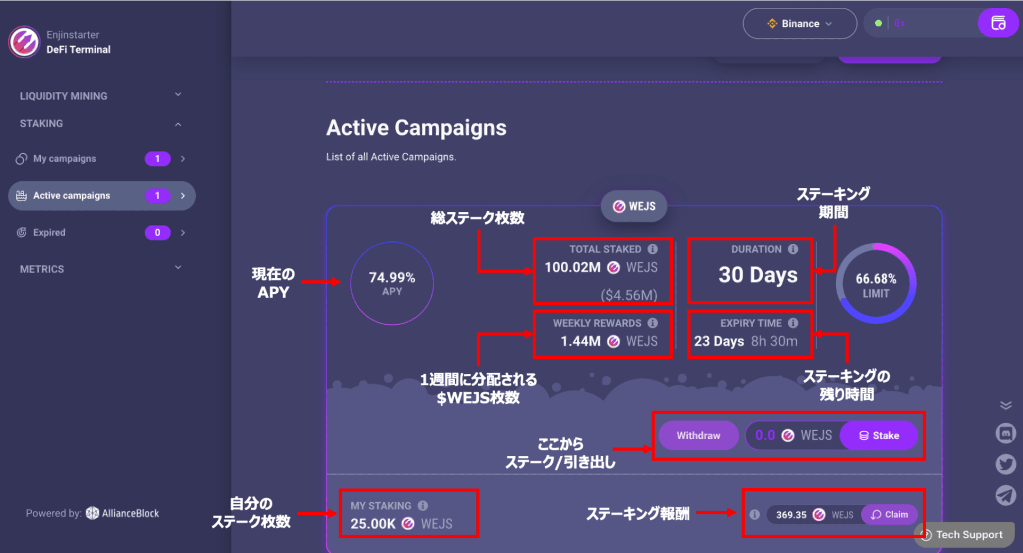Image resolution: width=1023 pixels, height=553 pixels.
Task: Click the Expiry Time info icon
Action: tap(793, 323)
